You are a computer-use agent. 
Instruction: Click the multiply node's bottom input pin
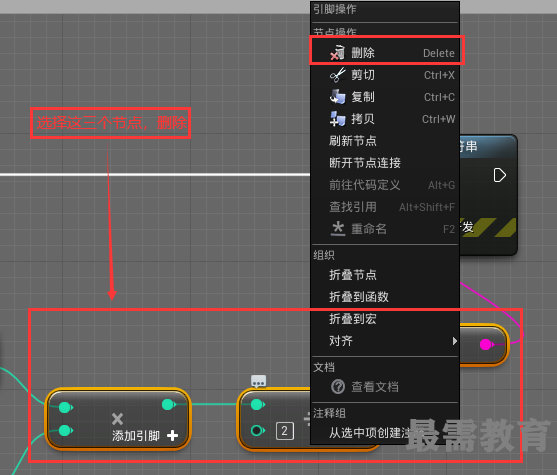coord(65,431)
